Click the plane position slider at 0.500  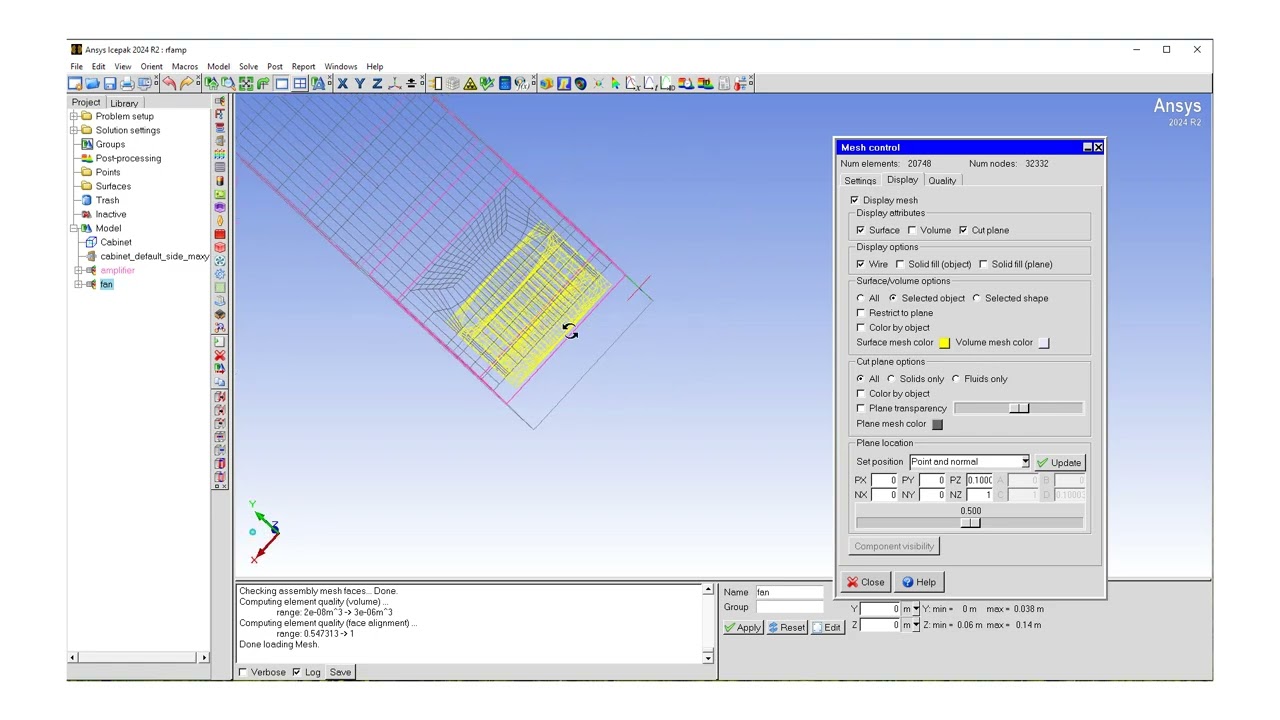pos(970,523)
